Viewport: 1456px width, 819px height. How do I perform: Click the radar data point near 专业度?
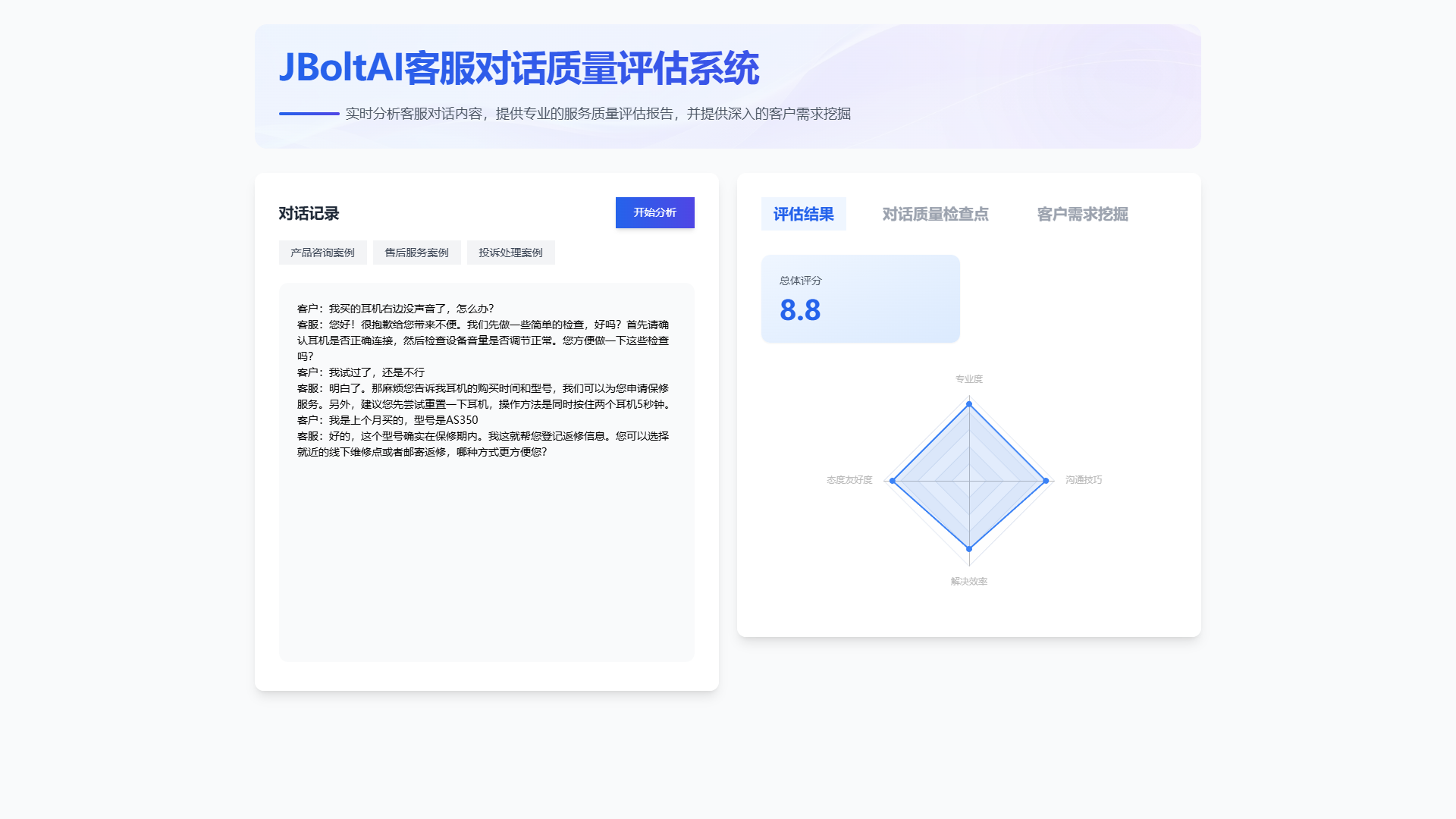pos(969,404)
